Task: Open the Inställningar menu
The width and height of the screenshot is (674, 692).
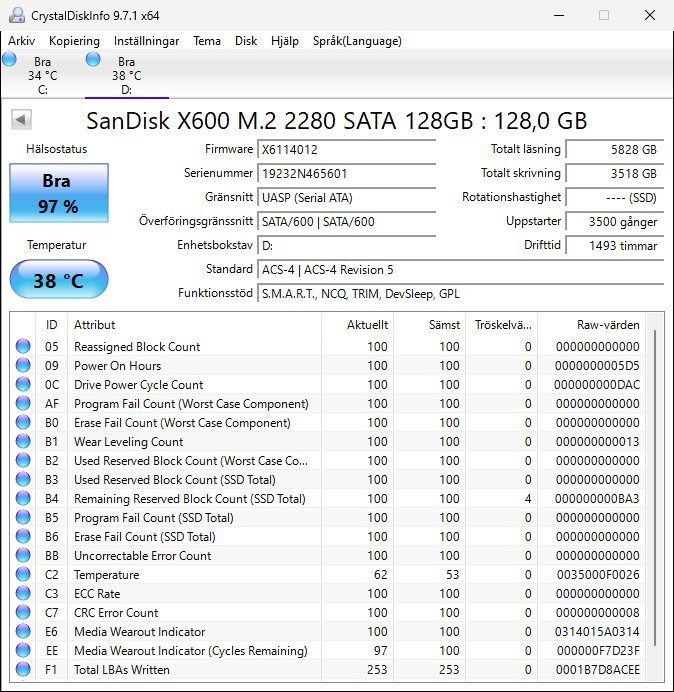Action: tap(146, 41)
